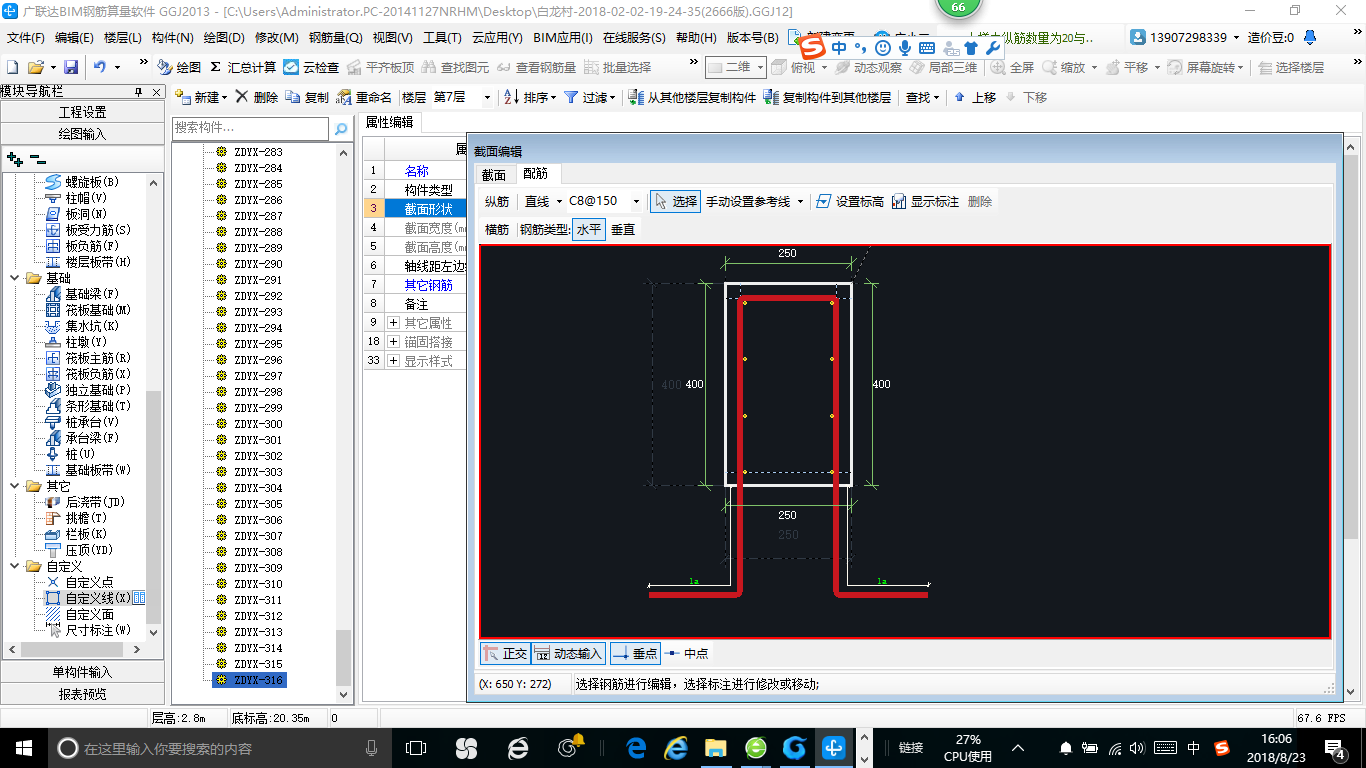
Task: Collapse the 基础 tree node
Action: click(x=15, y=278)
